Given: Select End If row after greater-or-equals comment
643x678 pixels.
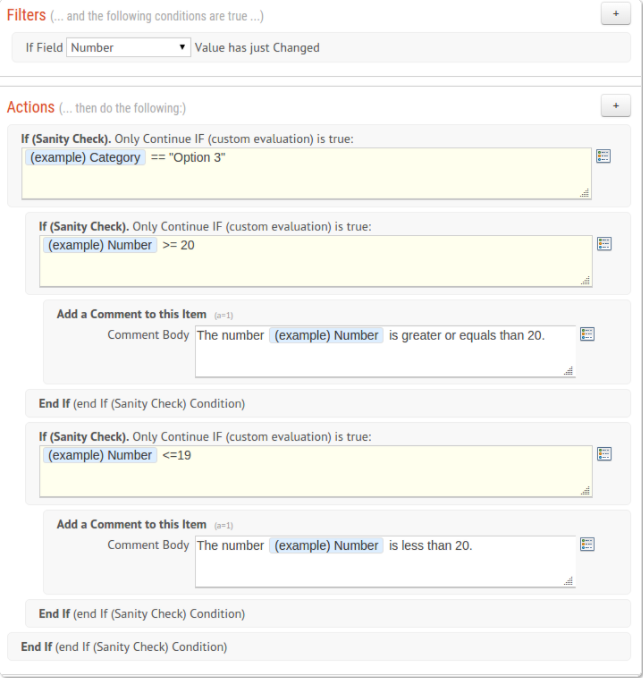Looking at the screenshot, I should point(328,403).
